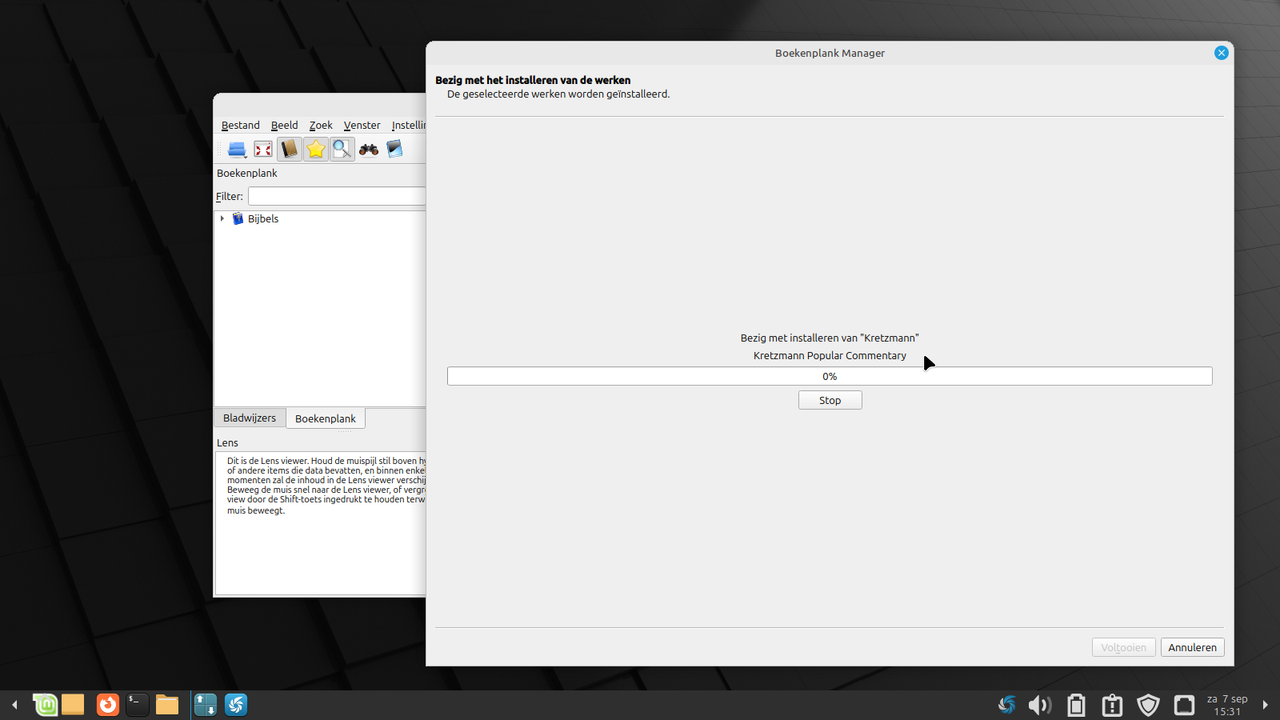Open the folder icon right of the terminal
1280x720 pixels.
pos(167,705)
